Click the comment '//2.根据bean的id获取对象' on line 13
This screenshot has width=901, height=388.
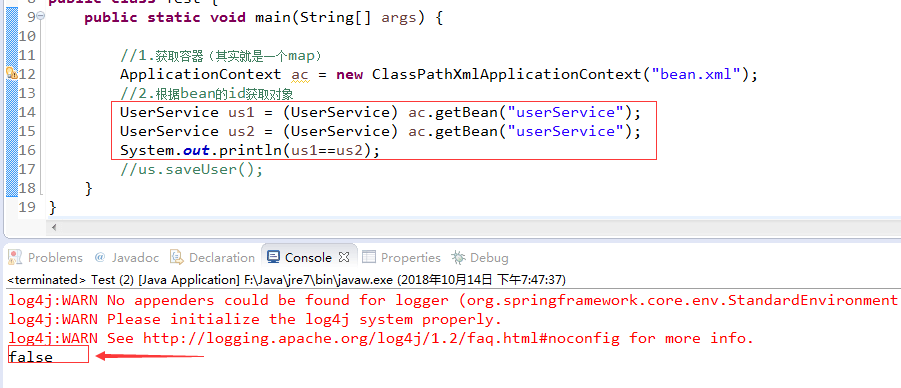click(207, 93)
